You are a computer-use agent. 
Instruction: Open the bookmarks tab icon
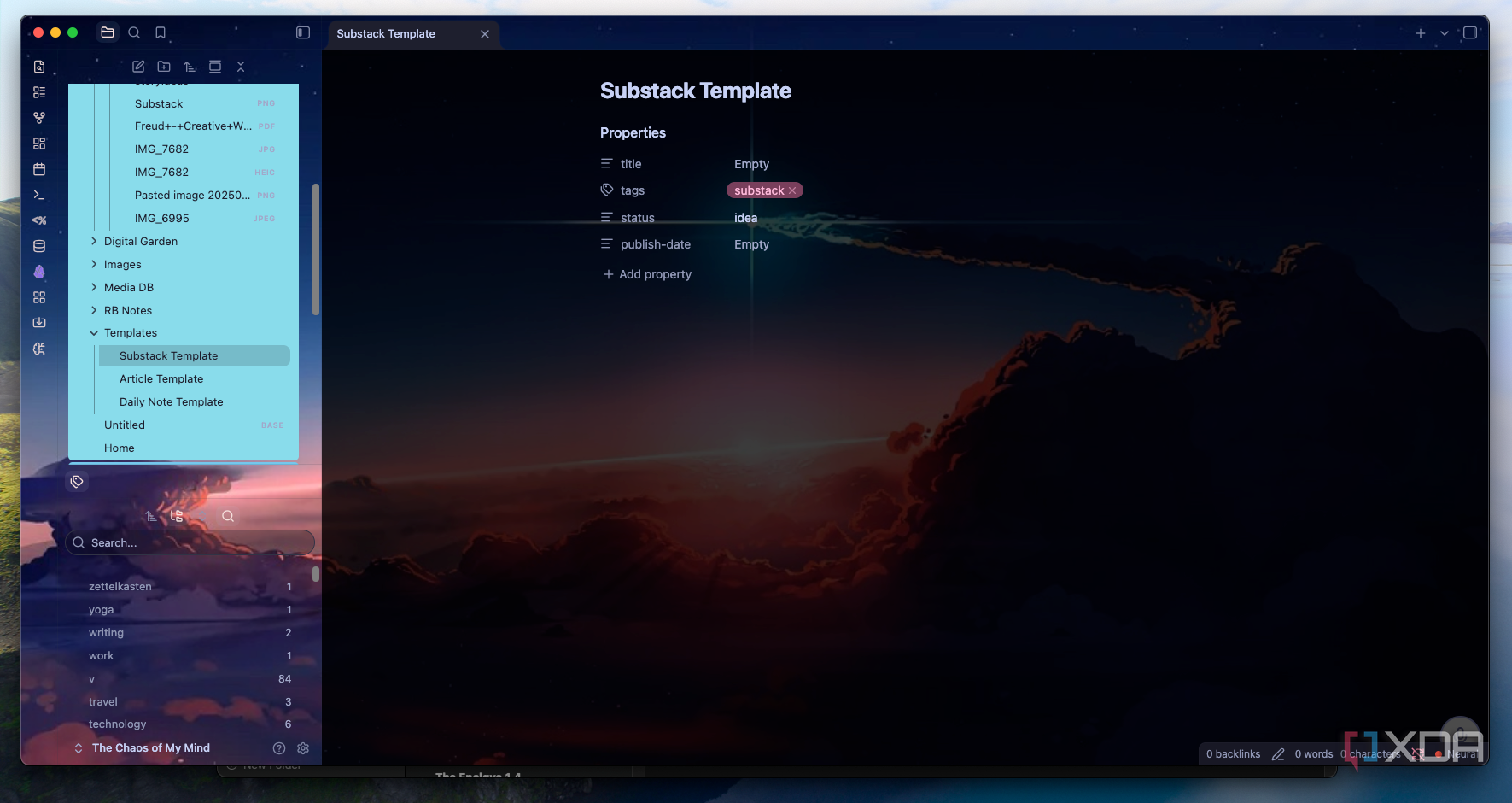[x=161, y=32]
